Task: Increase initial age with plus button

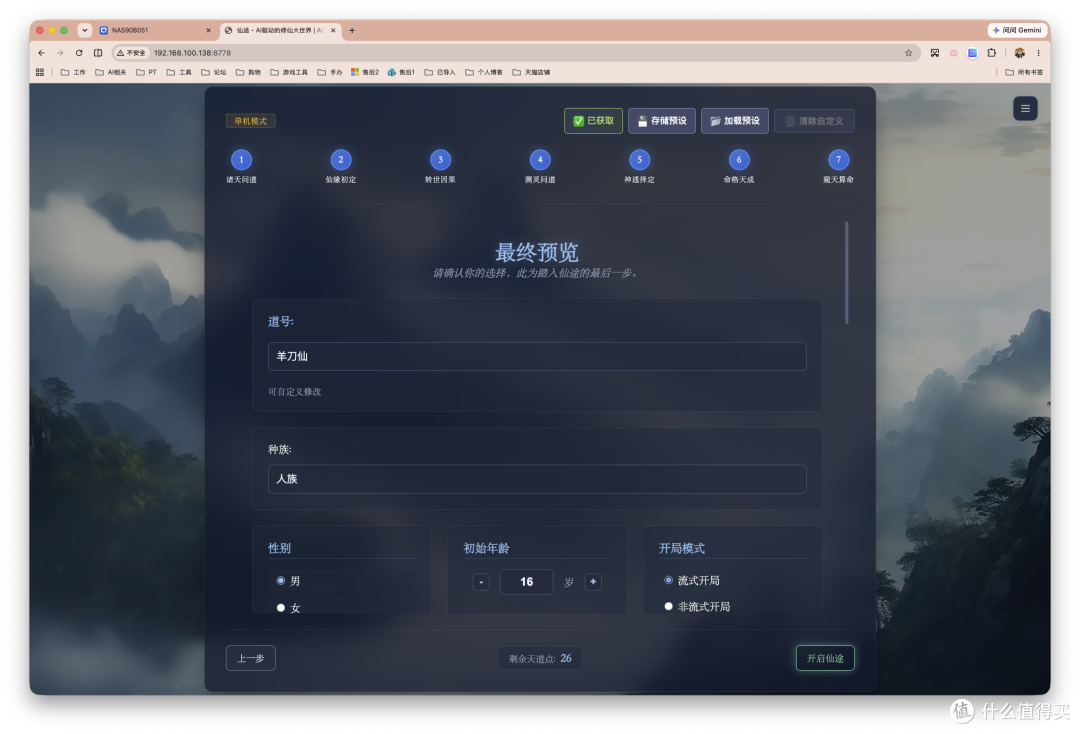Action: tap(593, 582)
